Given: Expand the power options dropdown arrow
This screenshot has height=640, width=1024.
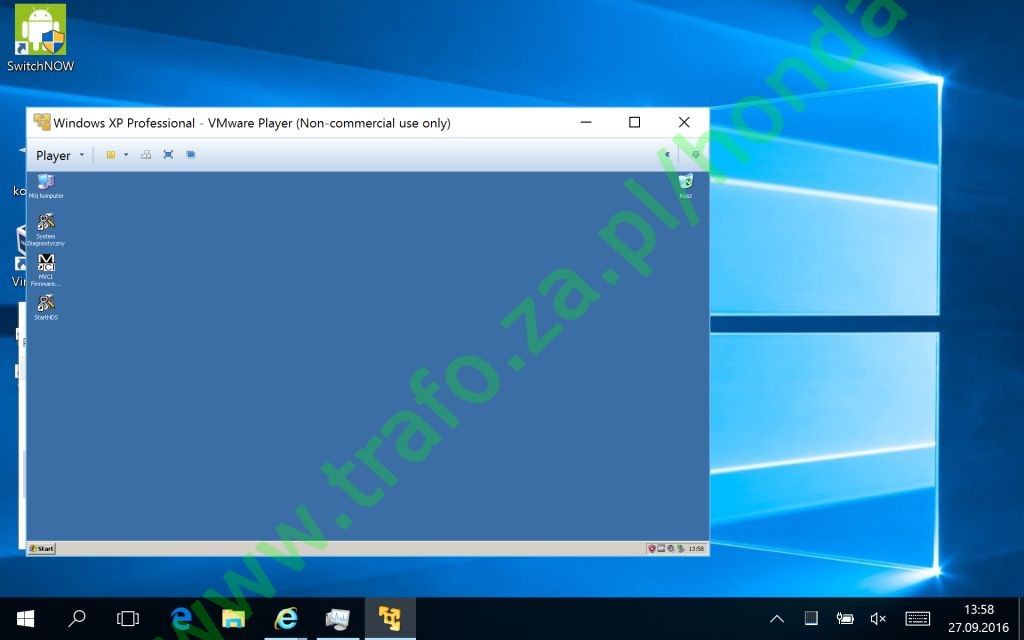Looking at the screenshot, I should click(126, 155).
